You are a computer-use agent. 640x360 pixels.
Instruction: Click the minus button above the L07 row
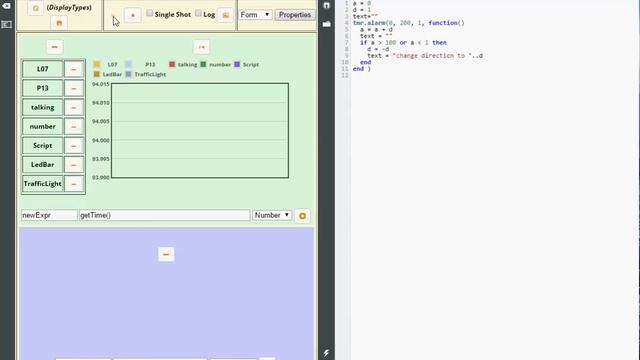(55, 47)
